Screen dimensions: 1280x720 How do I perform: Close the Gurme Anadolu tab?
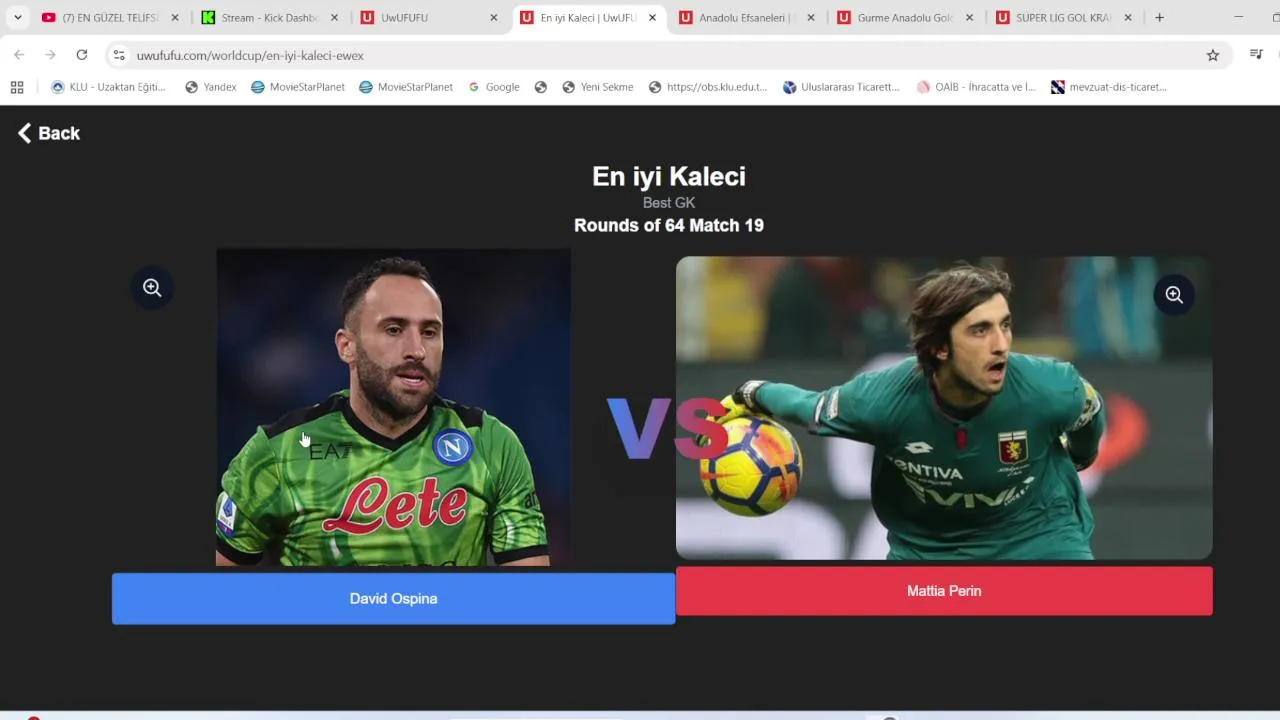click(969, 17)
